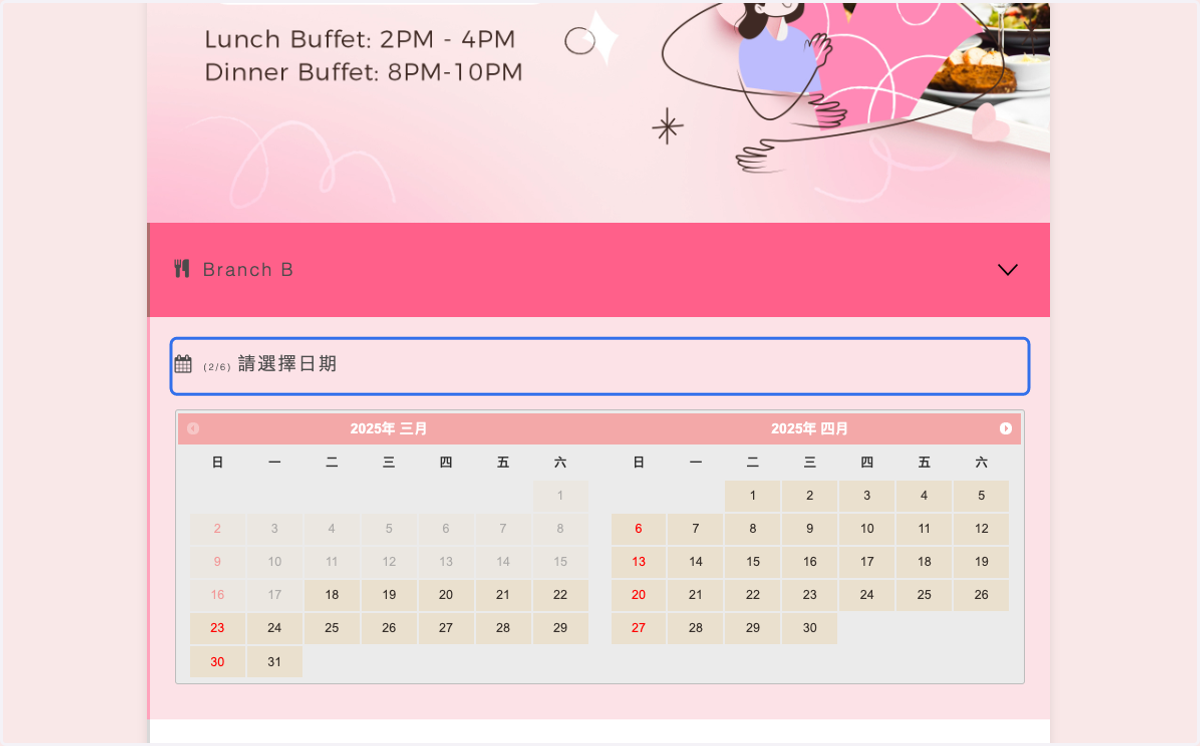Go to previous month in calendar
This screenshot has width=1200, height=746.
(193, 428)
